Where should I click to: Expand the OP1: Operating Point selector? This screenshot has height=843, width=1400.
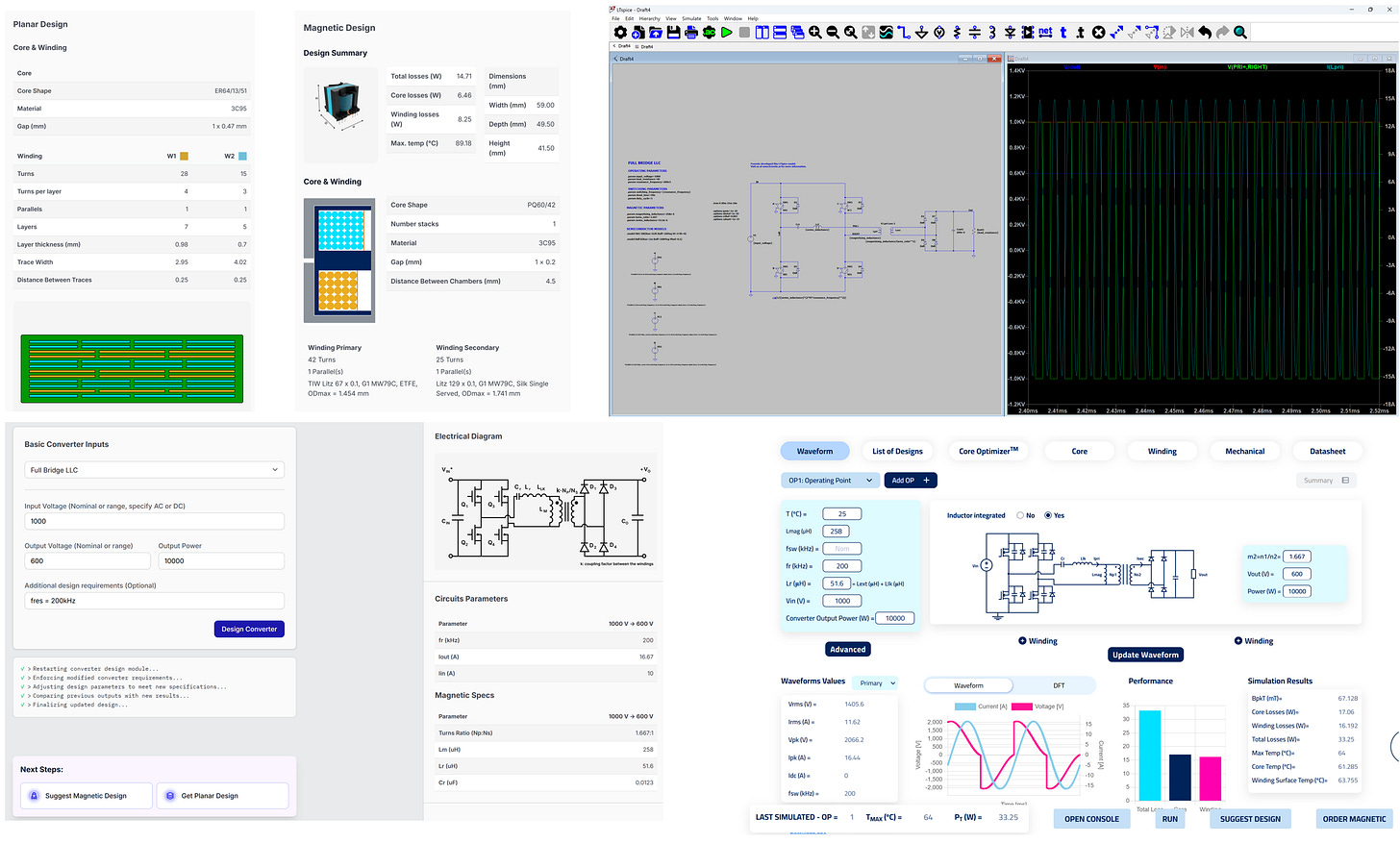tap(830, 480)
